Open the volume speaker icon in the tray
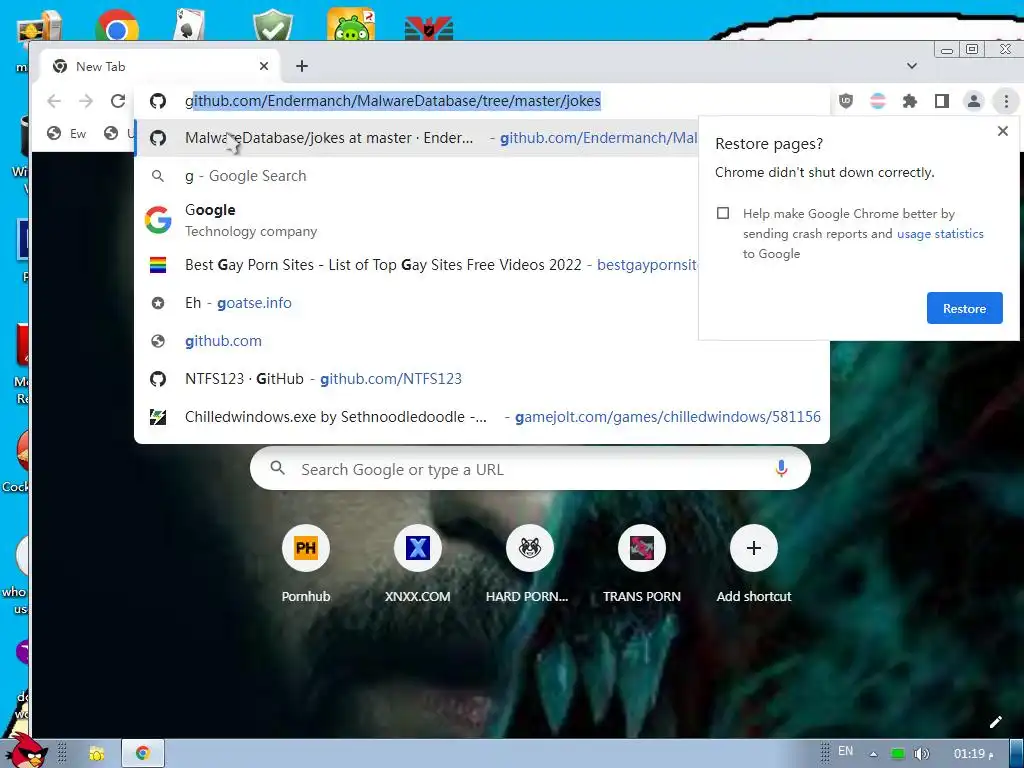The height and width of the screenshot is (768, 1024). (921, 754)
